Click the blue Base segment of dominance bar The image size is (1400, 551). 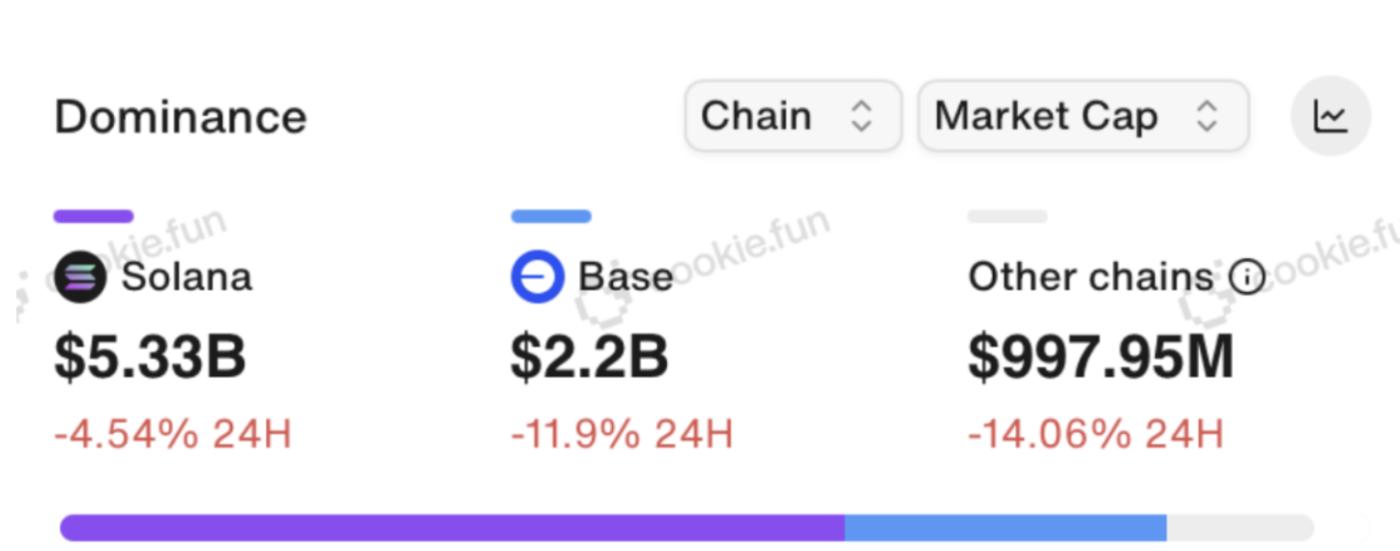click(x=1005, y=528)
